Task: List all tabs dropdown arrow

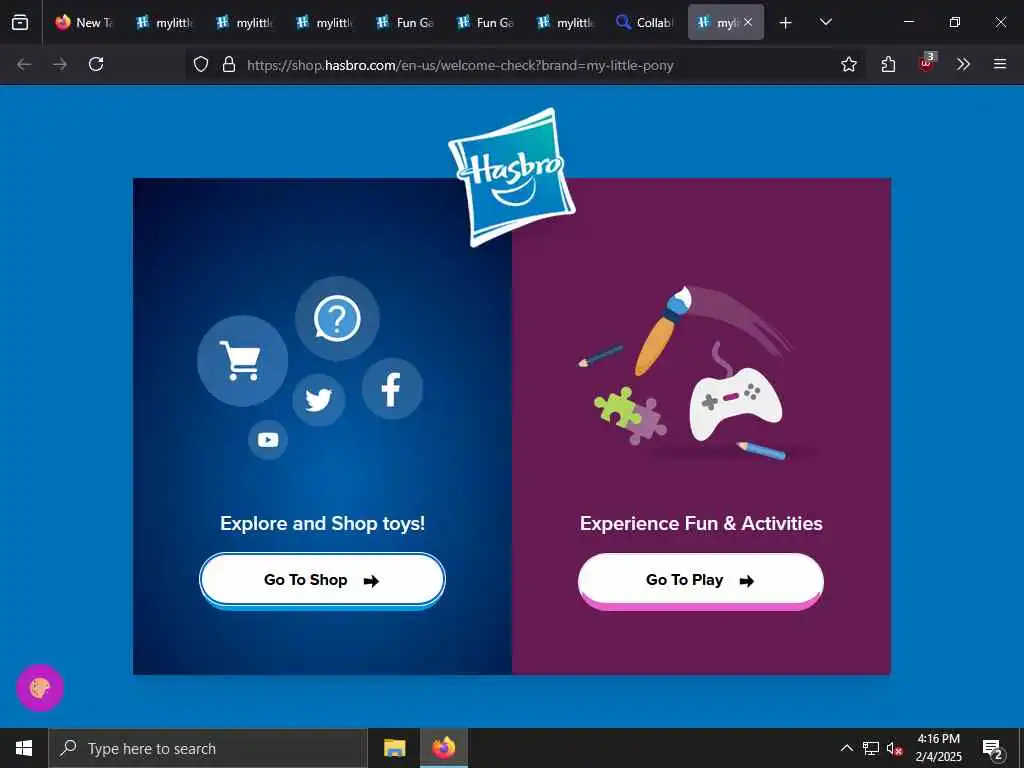Action: (825, 22)
